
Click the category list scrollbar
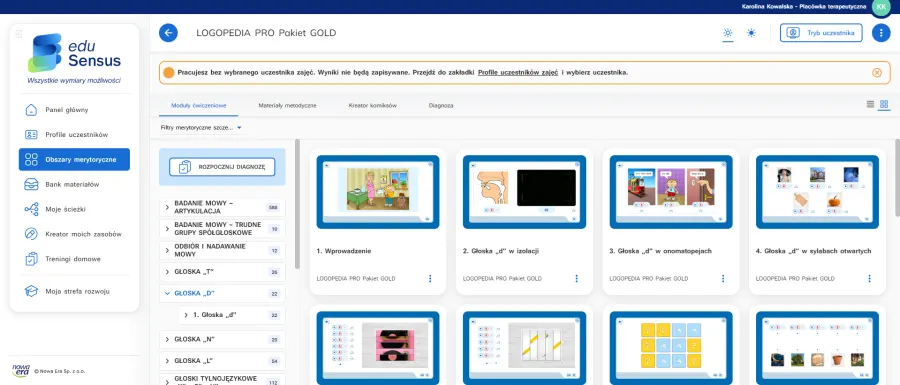(x=297, y=204)
